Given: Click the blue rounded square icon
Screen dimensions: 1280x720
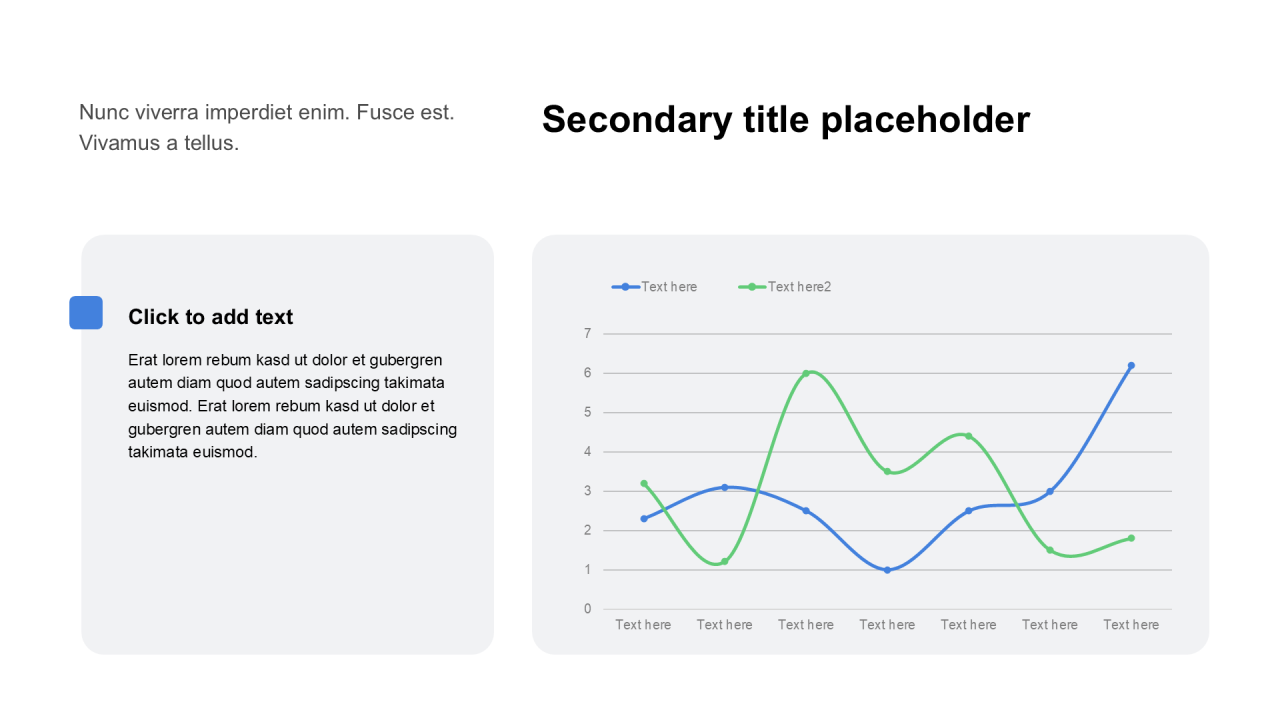Looking at the screenshot, I should pyautogui.click(x=86, y=313).
